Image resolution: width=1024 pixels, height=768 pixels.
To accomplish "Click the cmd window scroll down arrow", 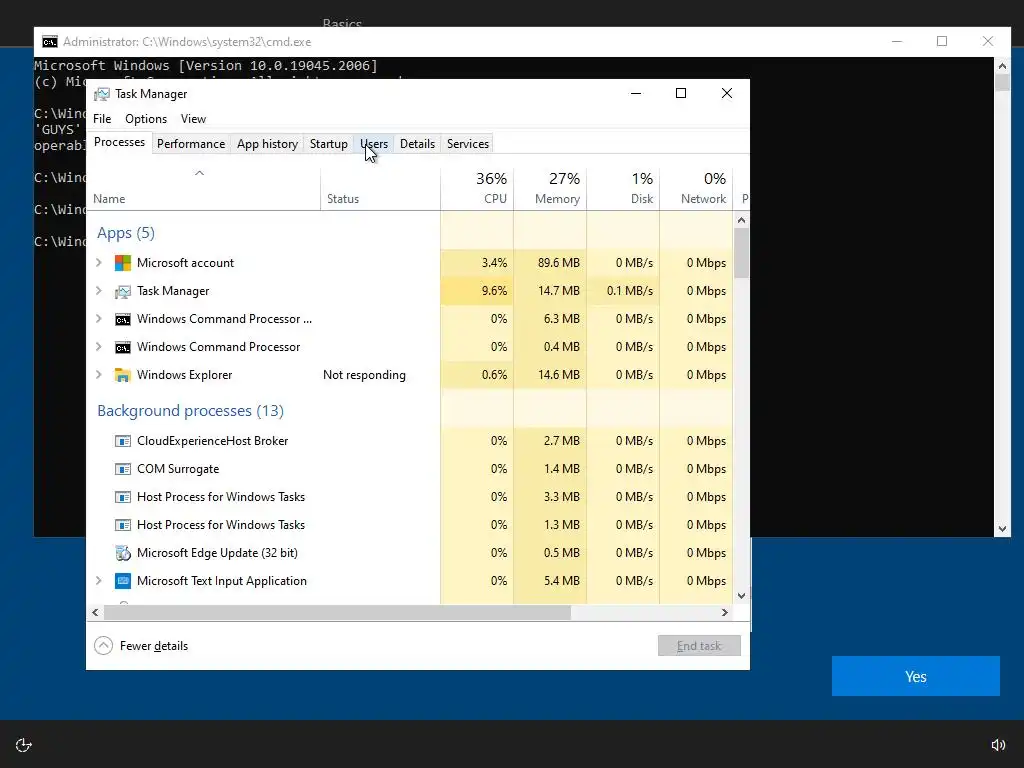I will pyautogui.click(x=1002, y=530).
